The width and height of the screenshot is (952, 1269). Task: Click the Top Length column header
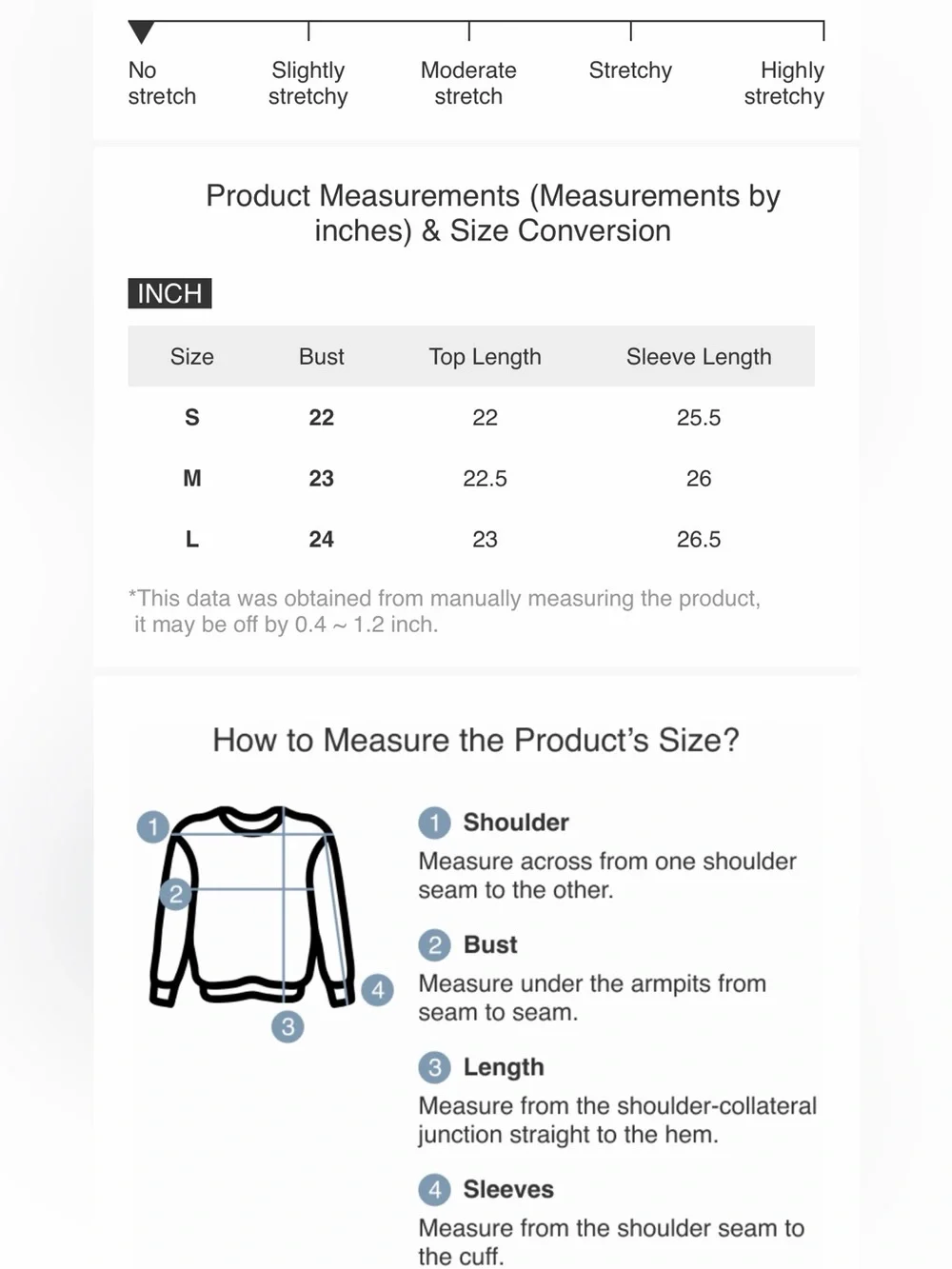tap(485, 357)
